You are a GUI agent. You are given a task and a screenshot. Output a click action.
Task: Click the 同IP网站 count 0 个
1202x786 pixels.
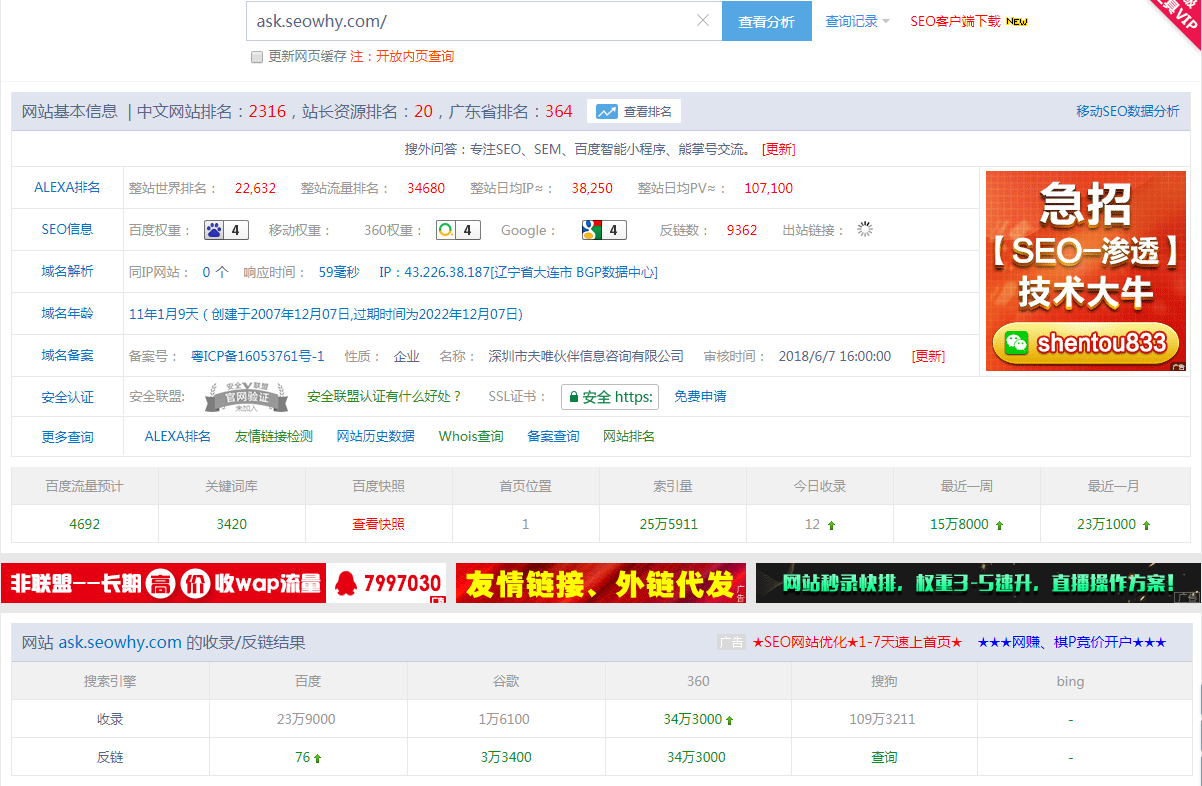click(x=215, y=272)
